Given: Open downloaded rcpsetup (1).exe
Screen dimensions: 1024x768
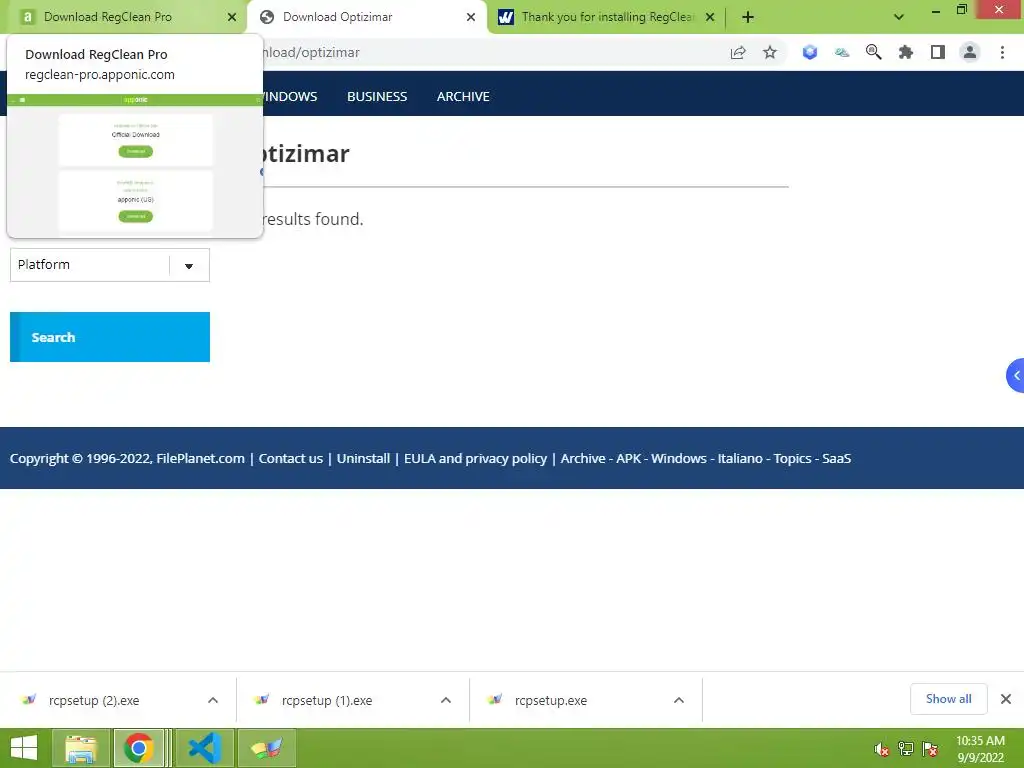Looking at the screenshot, I should [x=327, y=700].
